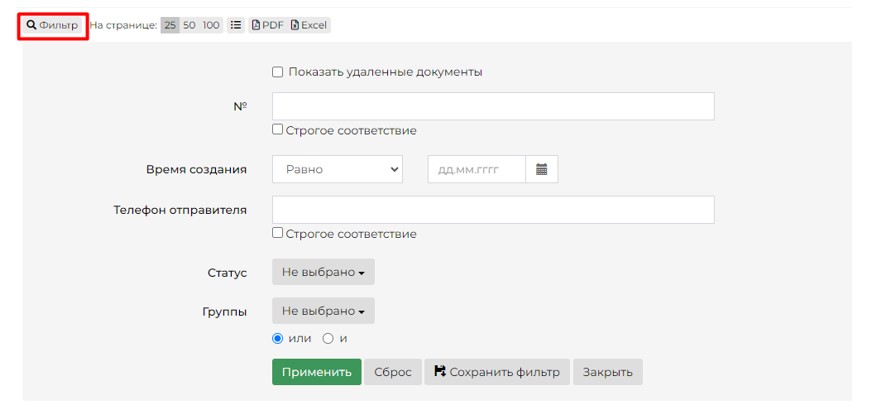This screenshot has width=888, height=416.
Task: Click into the Телефон отправителя field
Action: [493, 210]
